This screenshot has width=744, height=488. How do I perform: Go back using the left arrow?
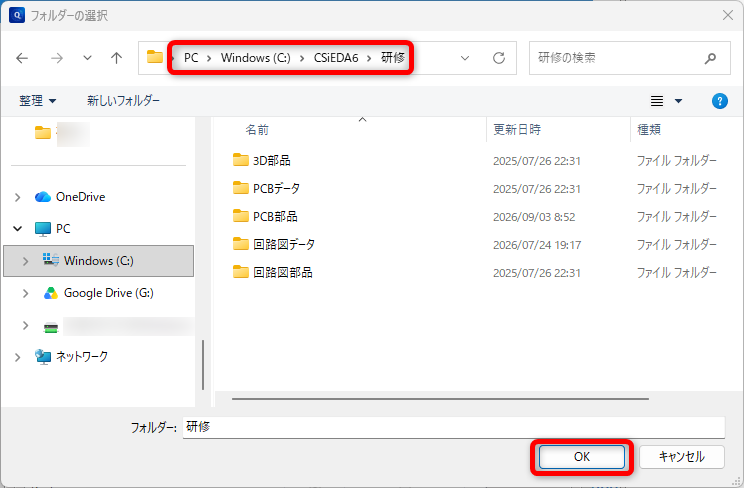[x=22, y=58]
